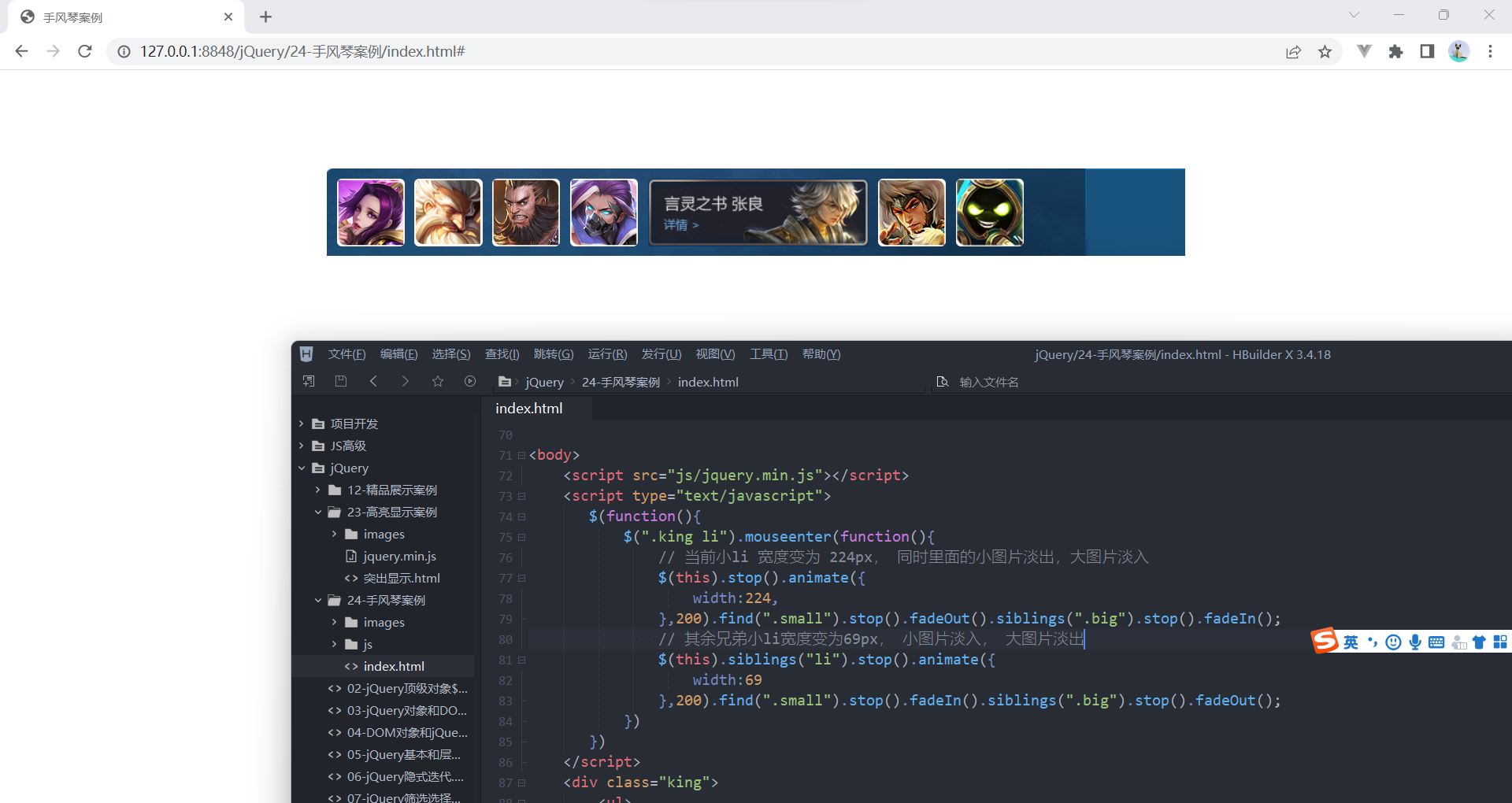Expand the 项目开发 project folder
1512x803 pixels.
tap(301, 424)
